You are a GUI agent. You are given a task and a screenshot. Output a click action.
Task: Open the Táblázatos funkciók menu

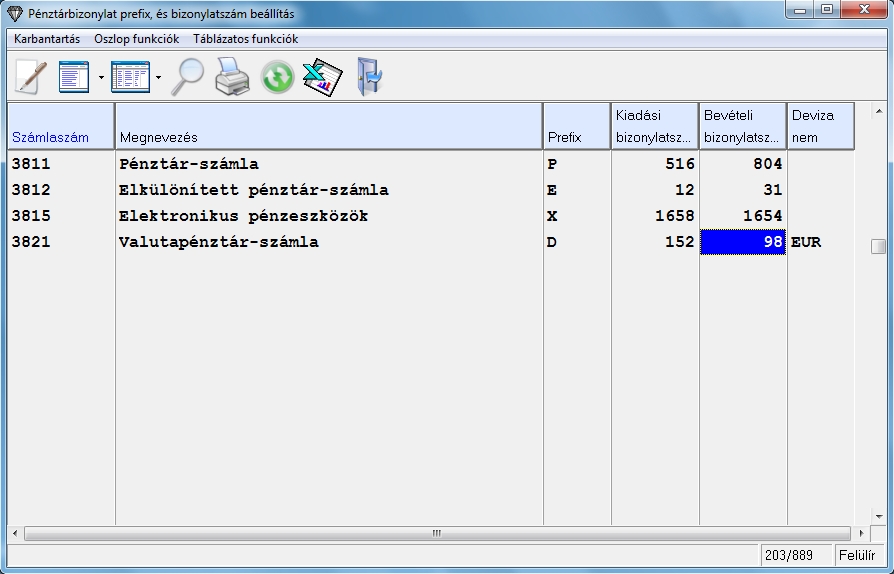(245, 39)
